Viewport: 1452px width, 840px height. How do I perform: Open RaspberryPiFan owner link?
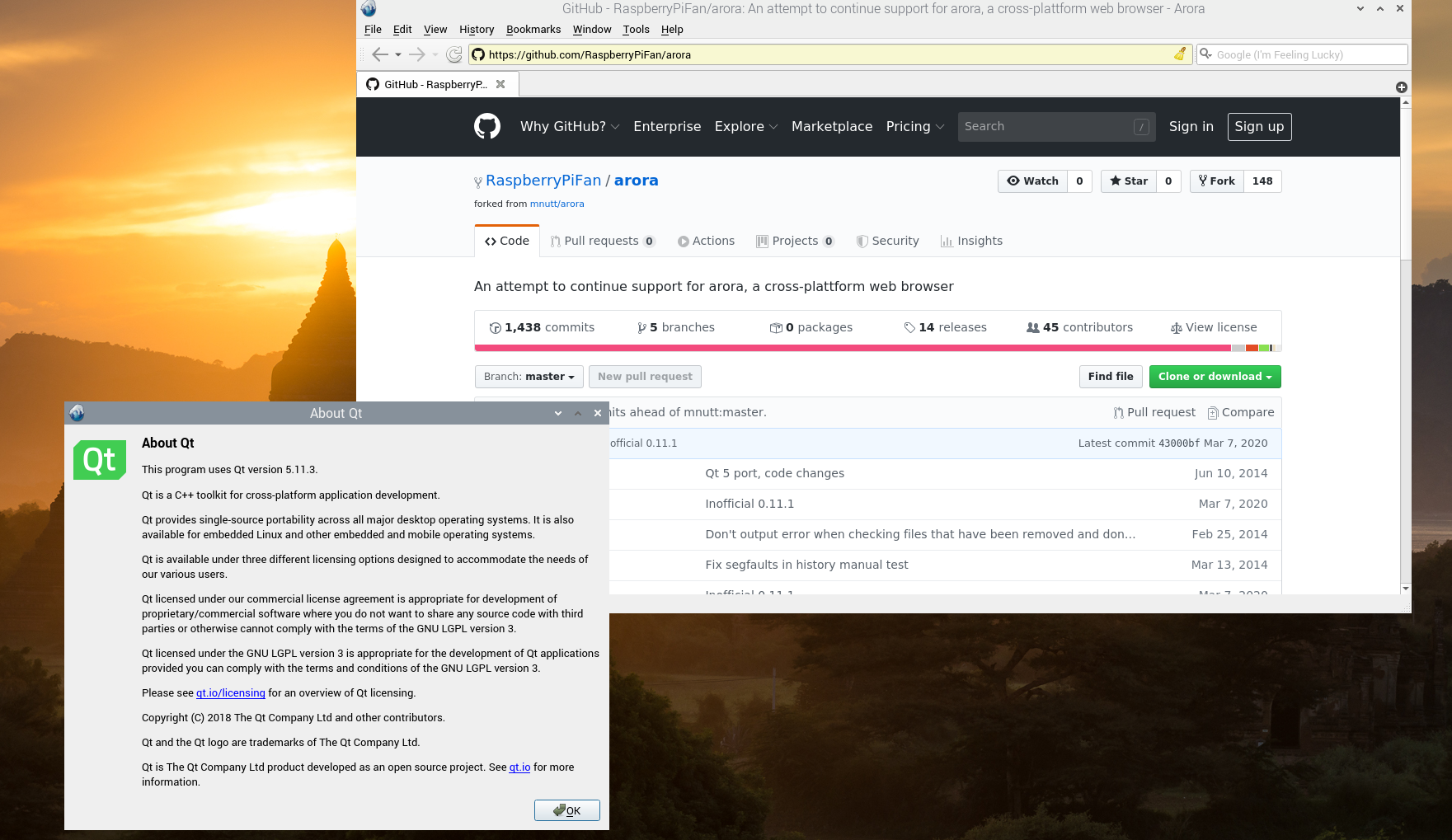543,181
